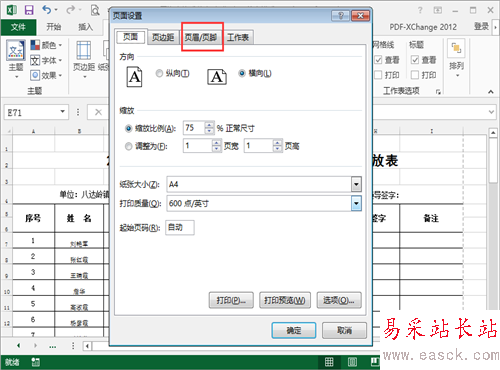Open the Arrange (排列) menu
Viewport: 500px width, 370px height.
[456, 59]
